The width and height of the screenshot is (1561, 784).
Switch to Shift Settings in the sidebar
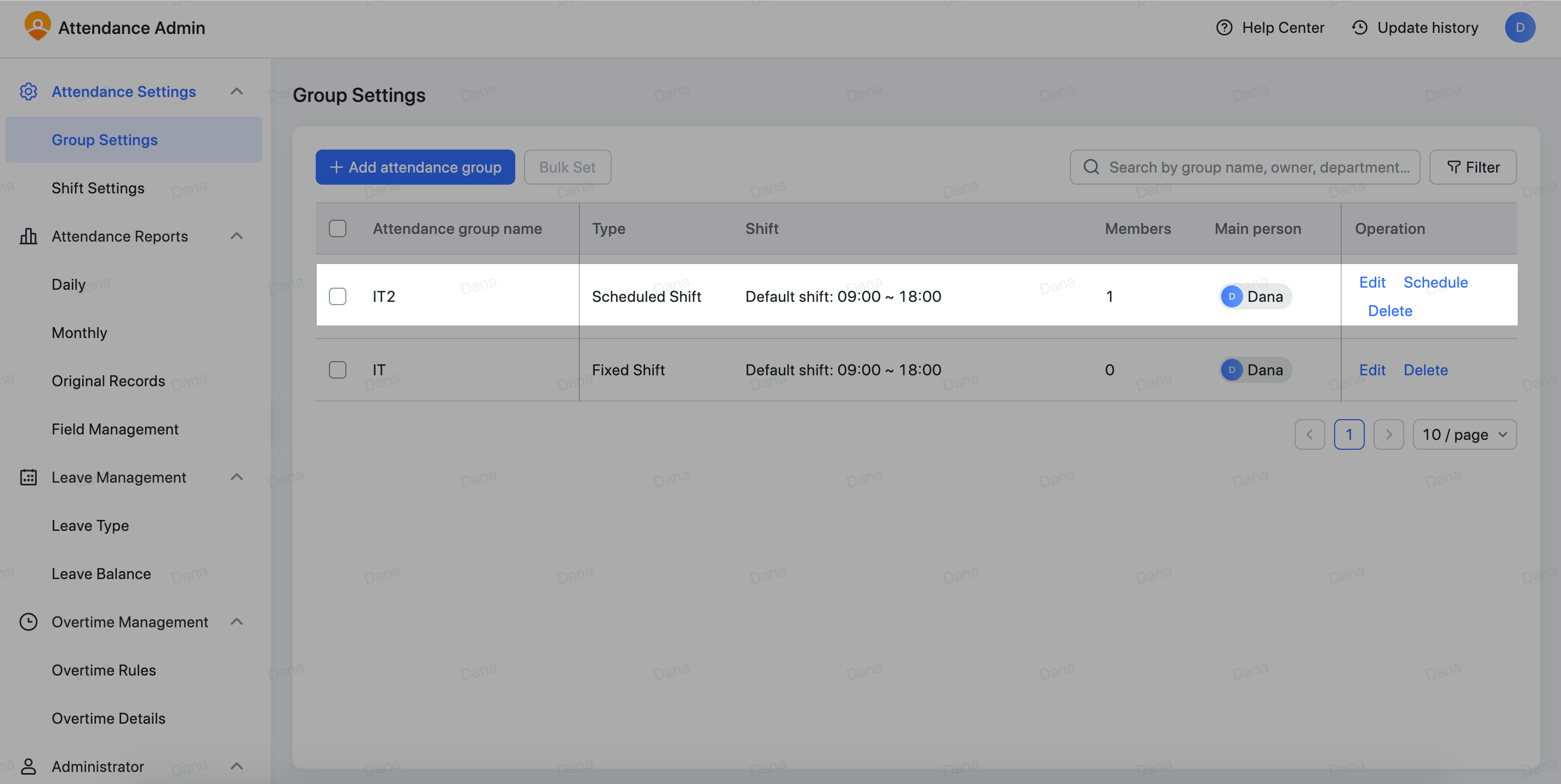click(x=99, y=188)
